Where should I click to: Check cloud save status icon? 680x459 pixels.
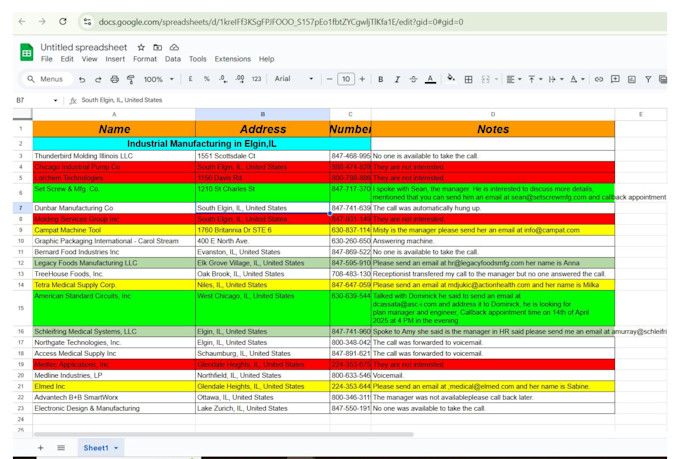(174, 47)
